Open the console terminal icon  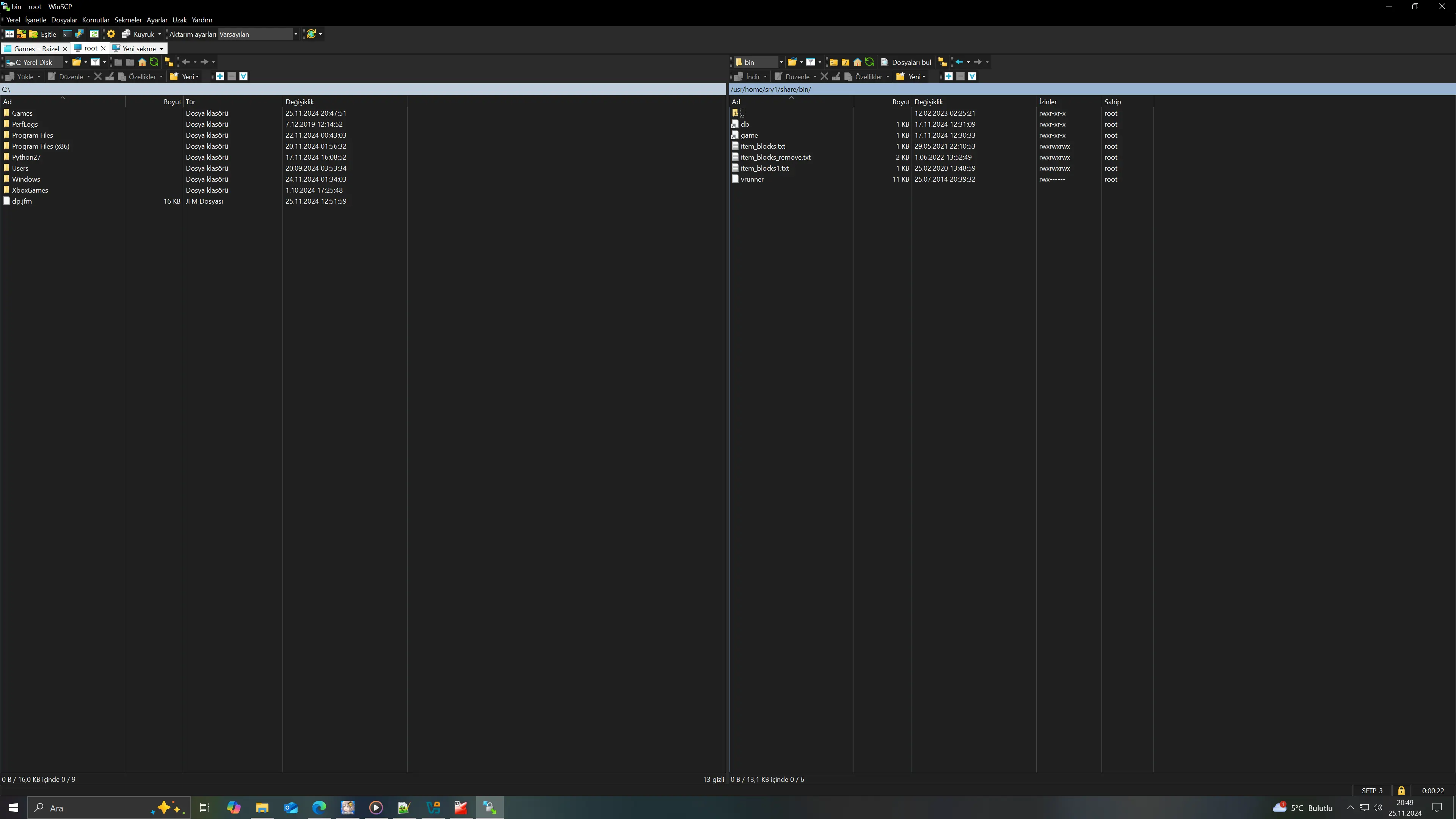pos(67,34)
